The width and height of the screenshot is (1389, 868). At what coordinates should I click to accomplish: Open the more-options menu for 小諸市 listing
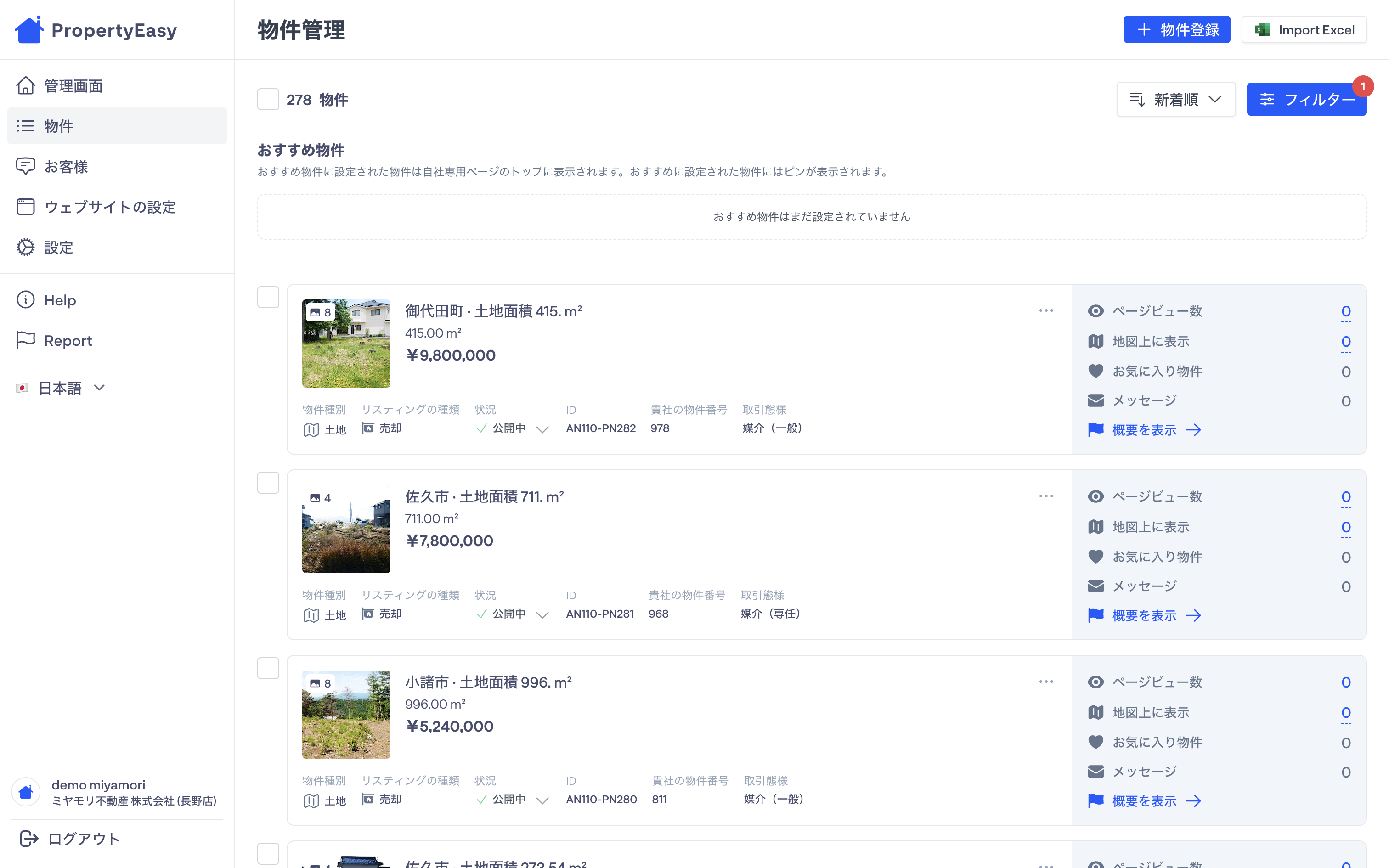pos(1046,682)
